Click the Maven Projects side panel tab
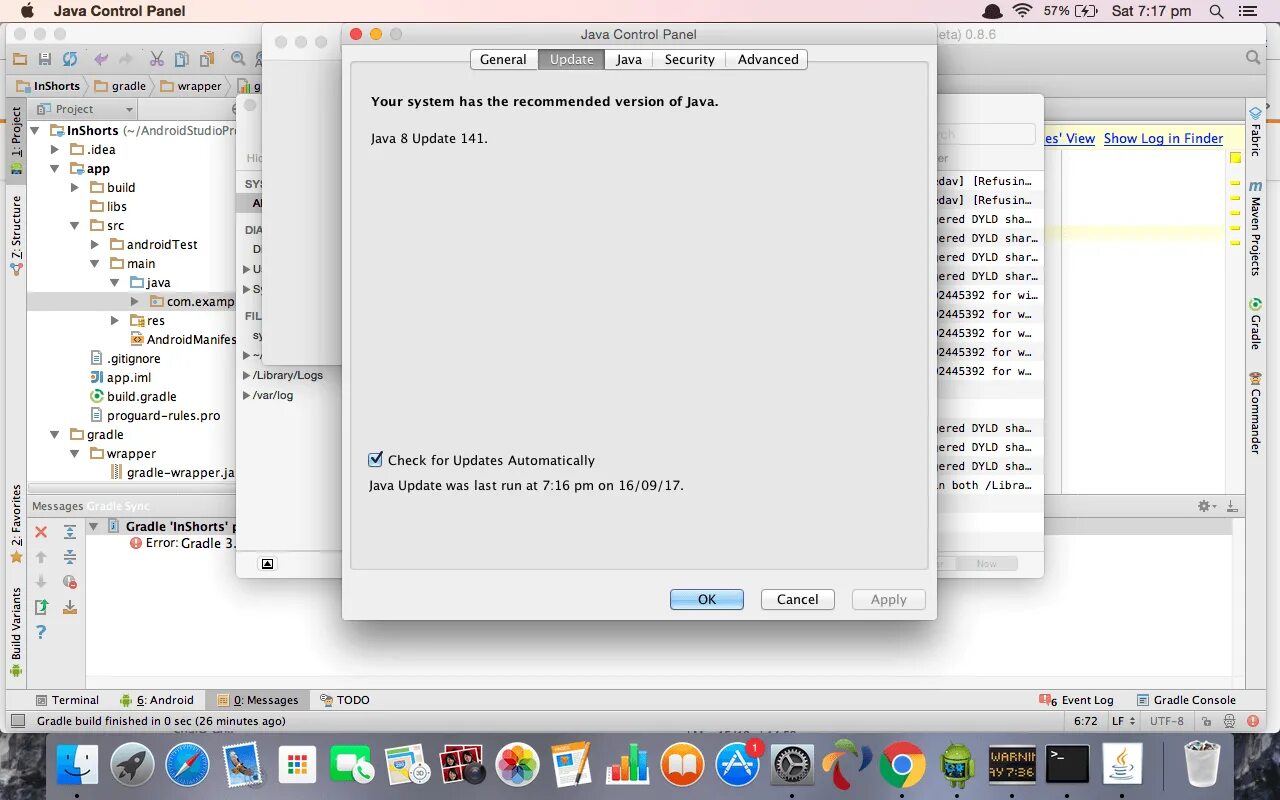The image size is (1280, 800). (1255, 227)
